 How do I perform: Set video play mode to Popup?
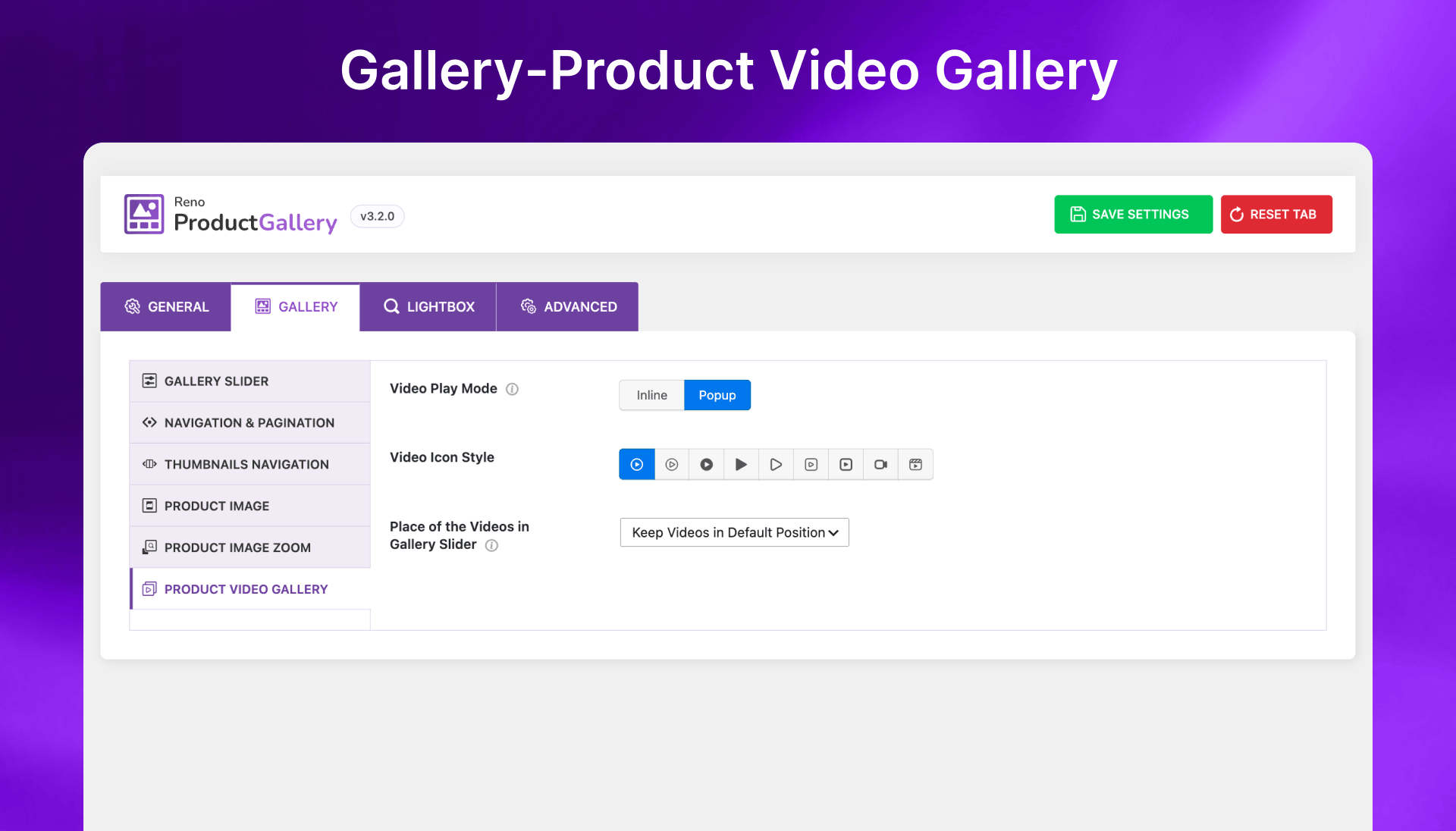coord(717,395)
